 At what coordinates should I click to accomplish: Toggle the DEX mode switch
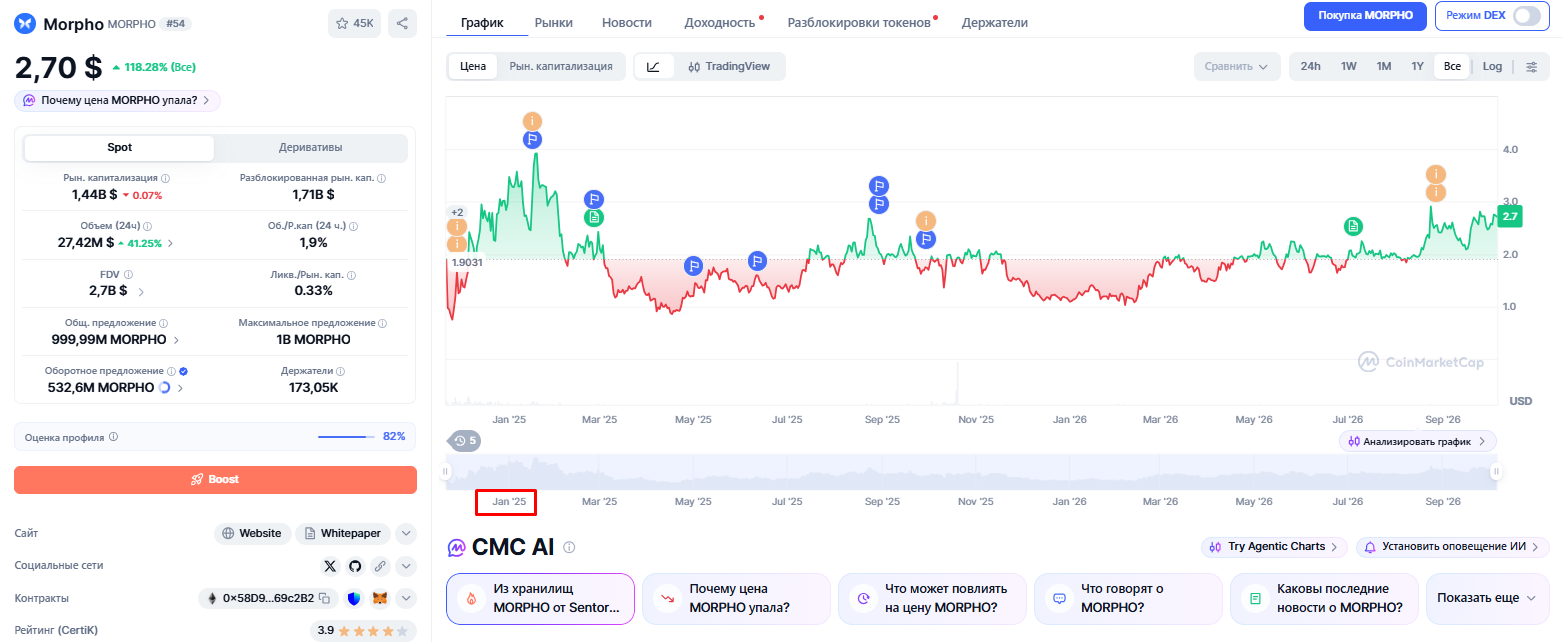(1526, 16)
